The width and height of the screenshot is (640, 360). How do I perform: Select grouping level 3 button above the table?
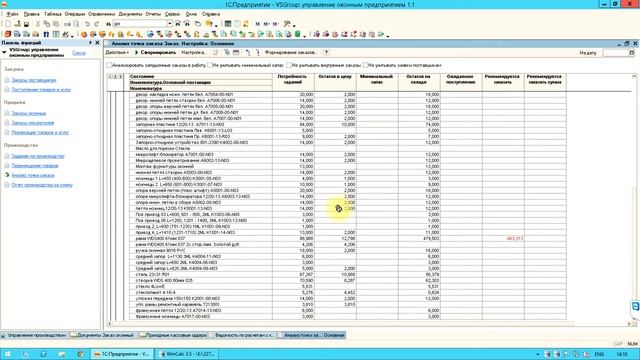click(120, 77)
